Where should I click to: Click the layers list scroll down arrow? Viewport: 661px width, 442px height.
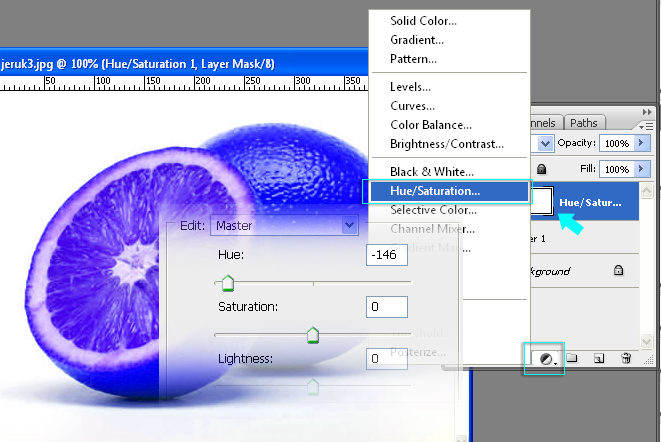[x=646, y=340]
